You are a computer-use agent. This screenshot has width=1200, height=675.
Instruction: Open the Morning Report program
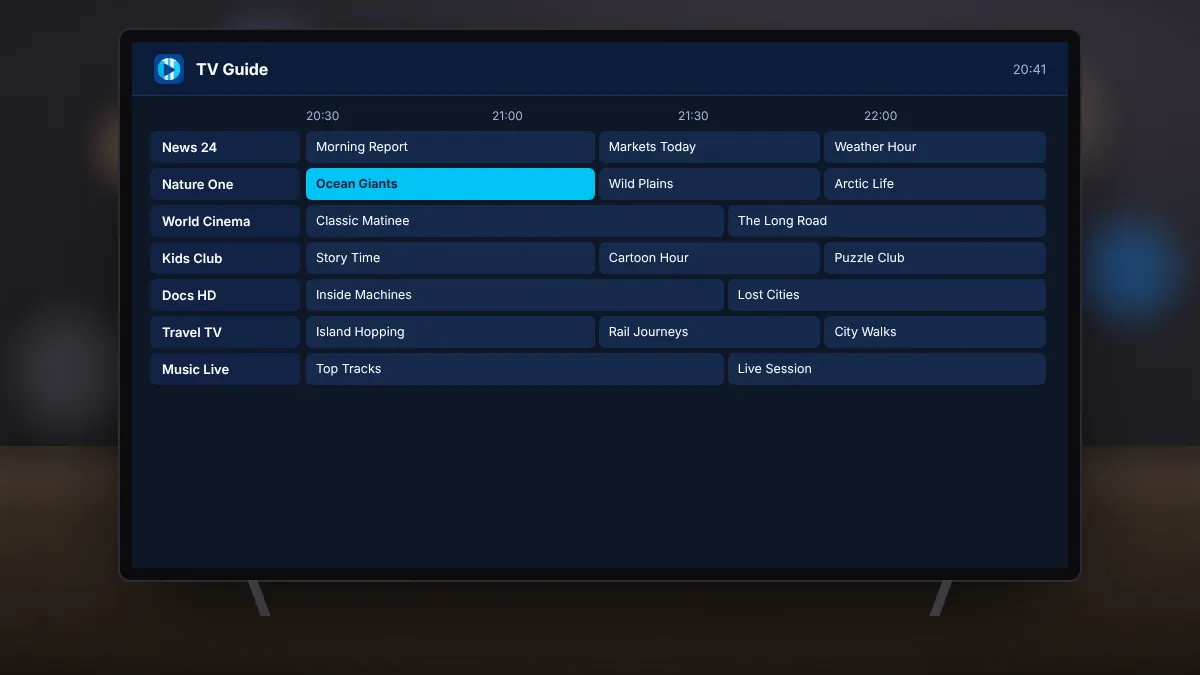pyautogui.click(x=450, y=147)
